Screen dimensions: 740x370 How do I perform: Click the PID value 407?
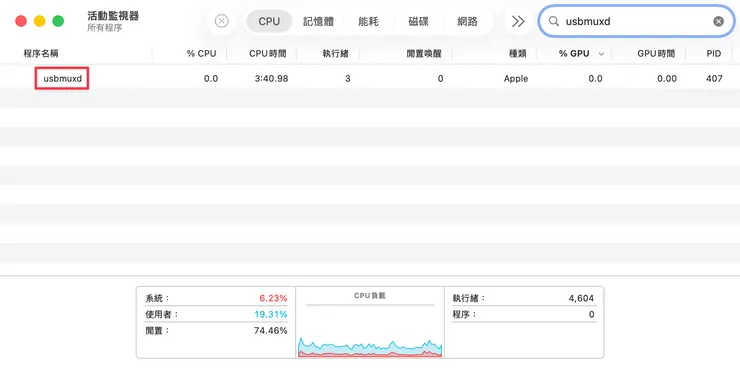(x=714, y=78)
